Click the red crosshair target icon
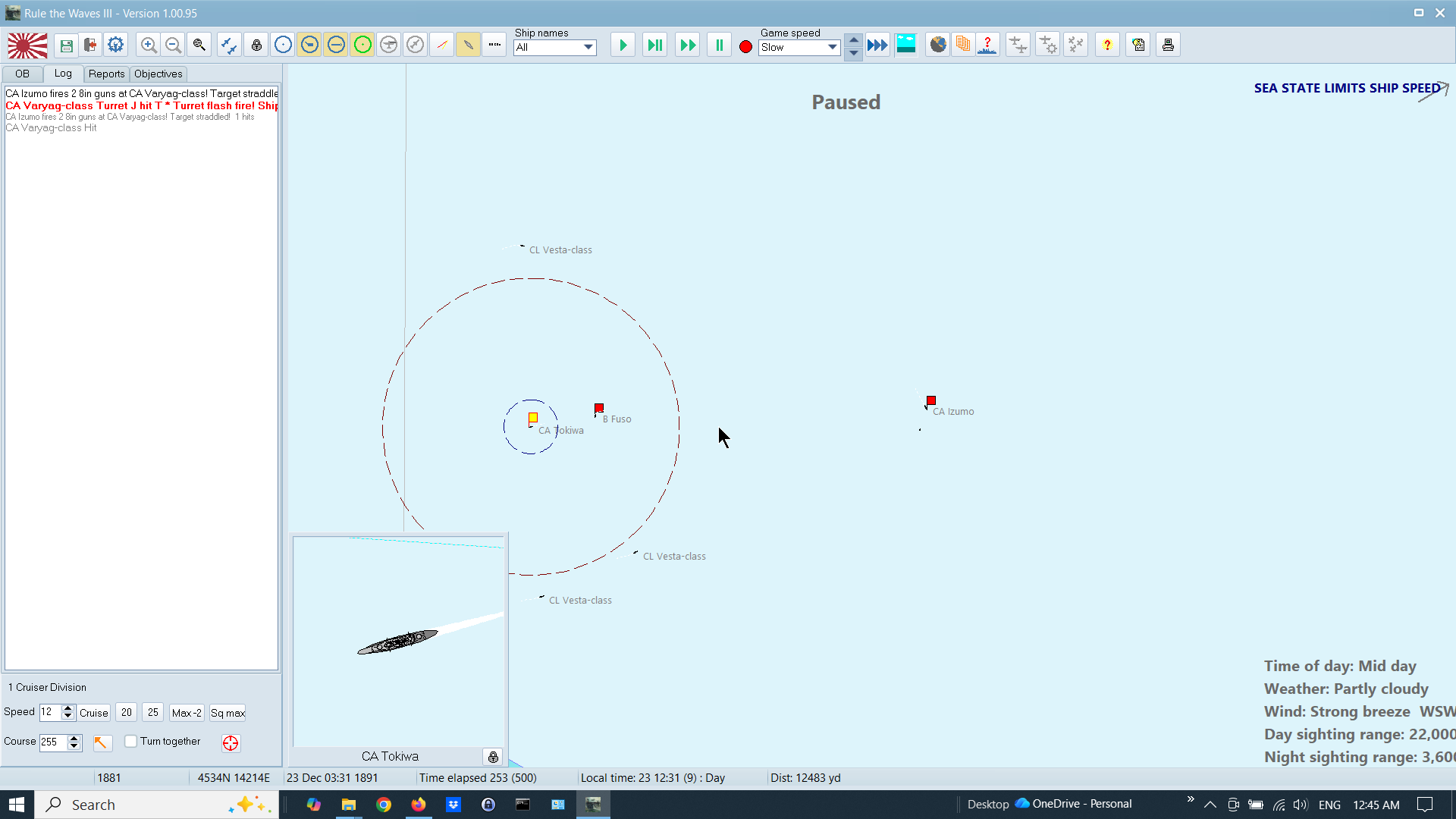Screen dimensions: 1456x819 click(x=231, y=742)
